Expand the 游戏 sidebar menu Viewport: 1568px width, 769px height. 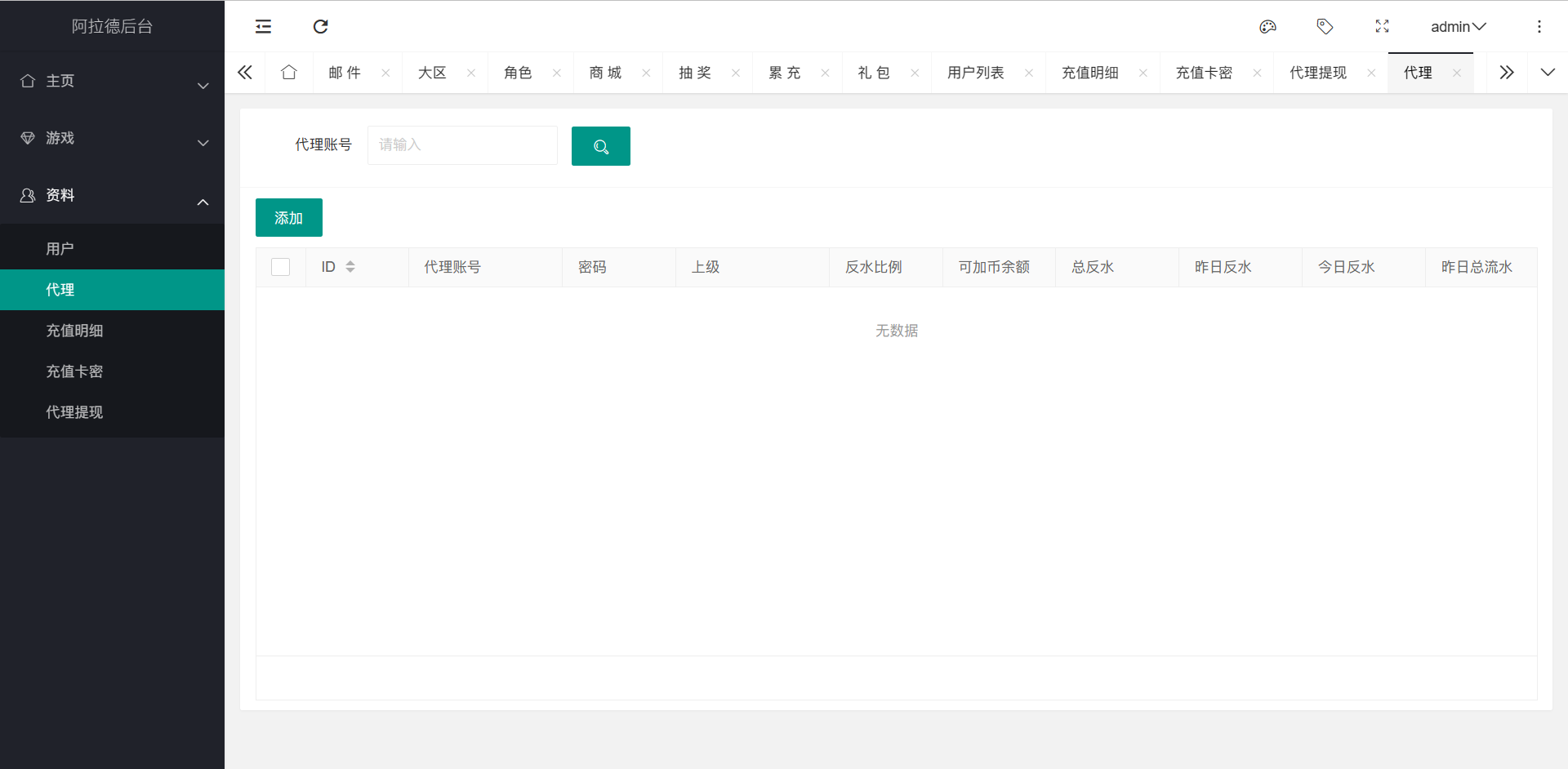click(x=112, y=139)
